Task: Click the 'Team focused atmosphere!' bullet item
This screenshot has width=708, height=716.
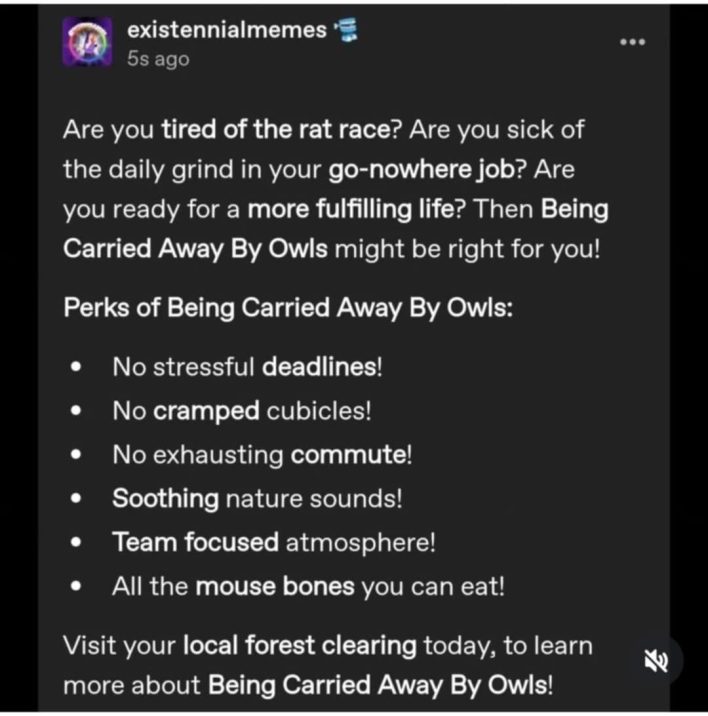Action: click(274, 542)
